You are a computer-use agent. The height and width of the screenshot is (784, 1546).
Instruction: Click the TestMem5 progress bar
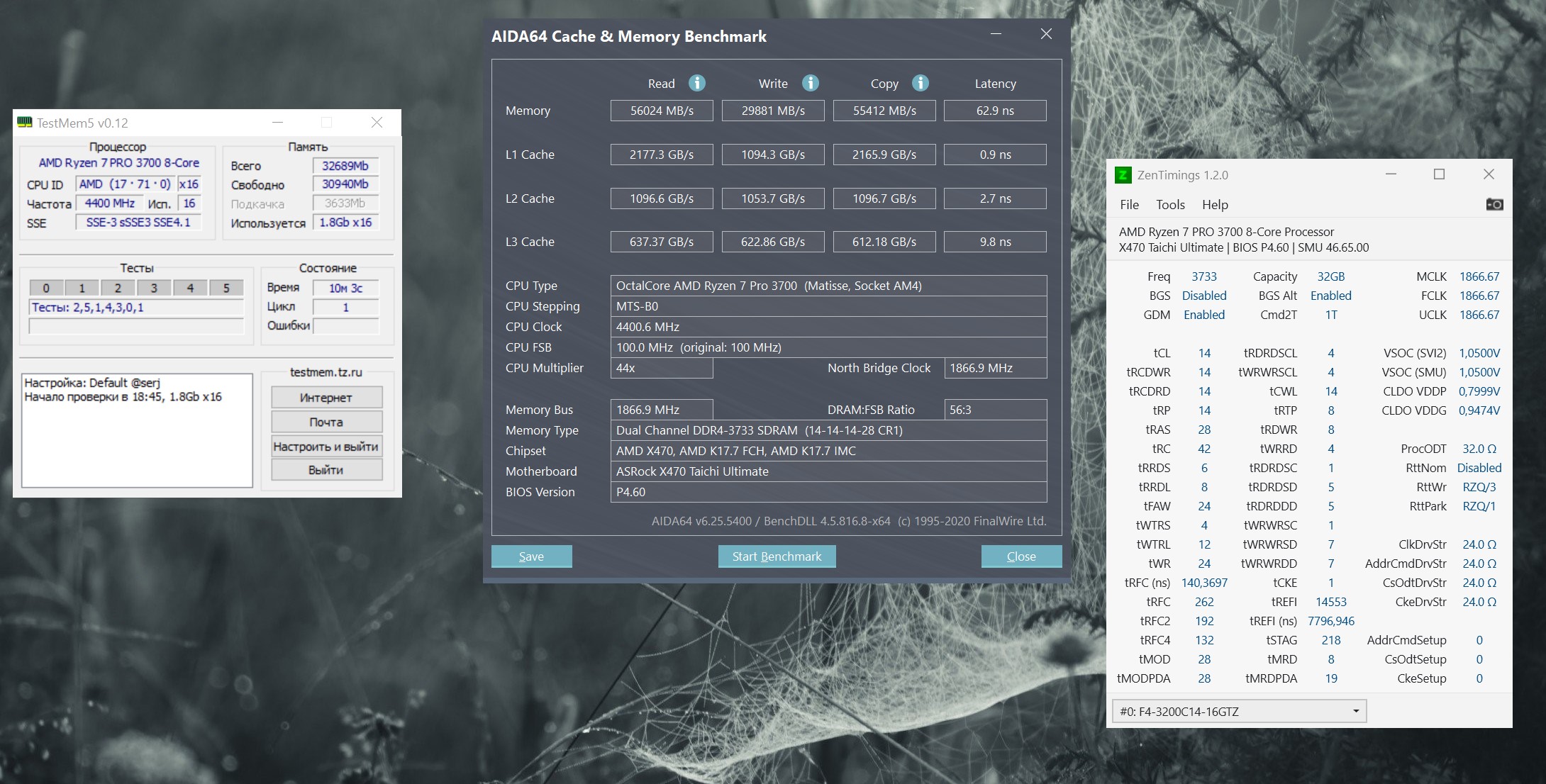coord(136,326)
